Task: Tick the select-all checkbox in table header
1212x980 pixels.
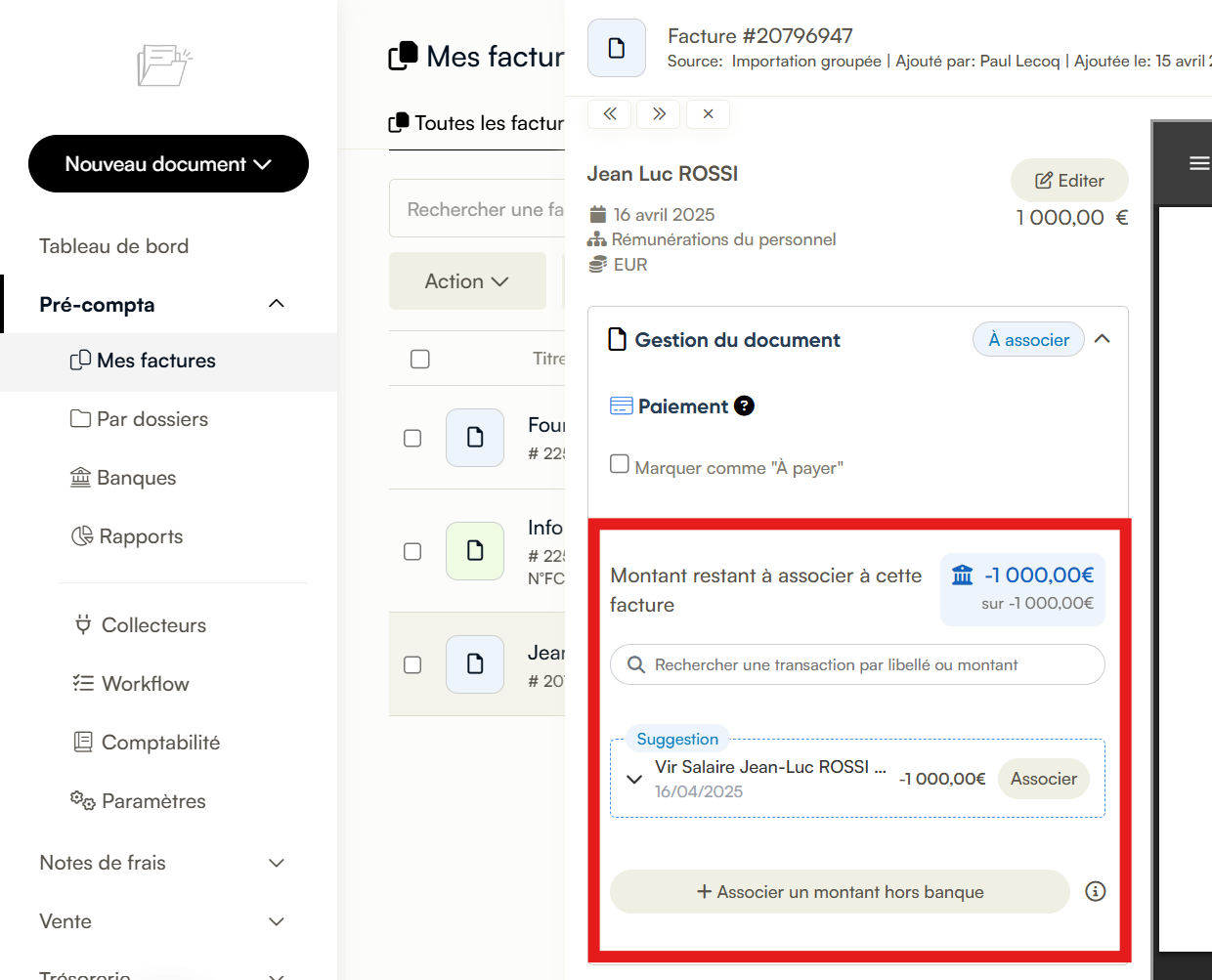Action: click(420, 359)
